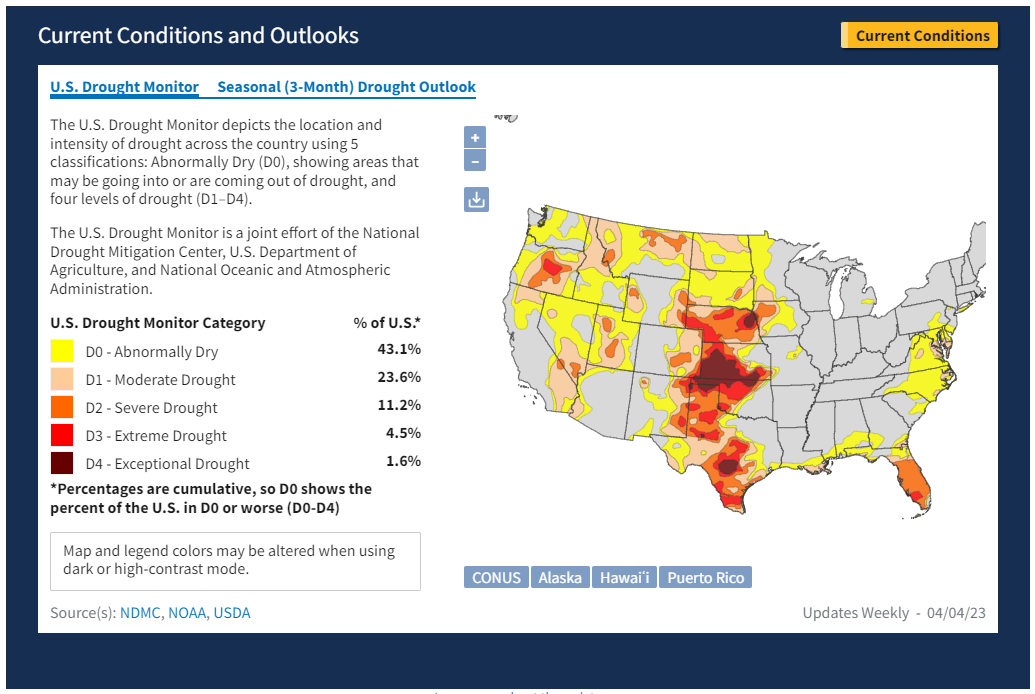Click Florida on the drought map
Viewport: 1035px width, 694px height.
[x=910, y=478]
